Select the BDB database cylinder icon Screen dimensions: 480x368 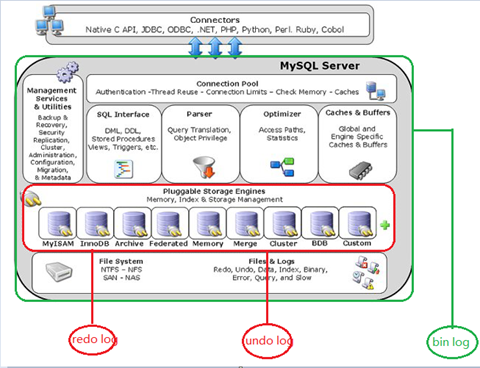321,223
